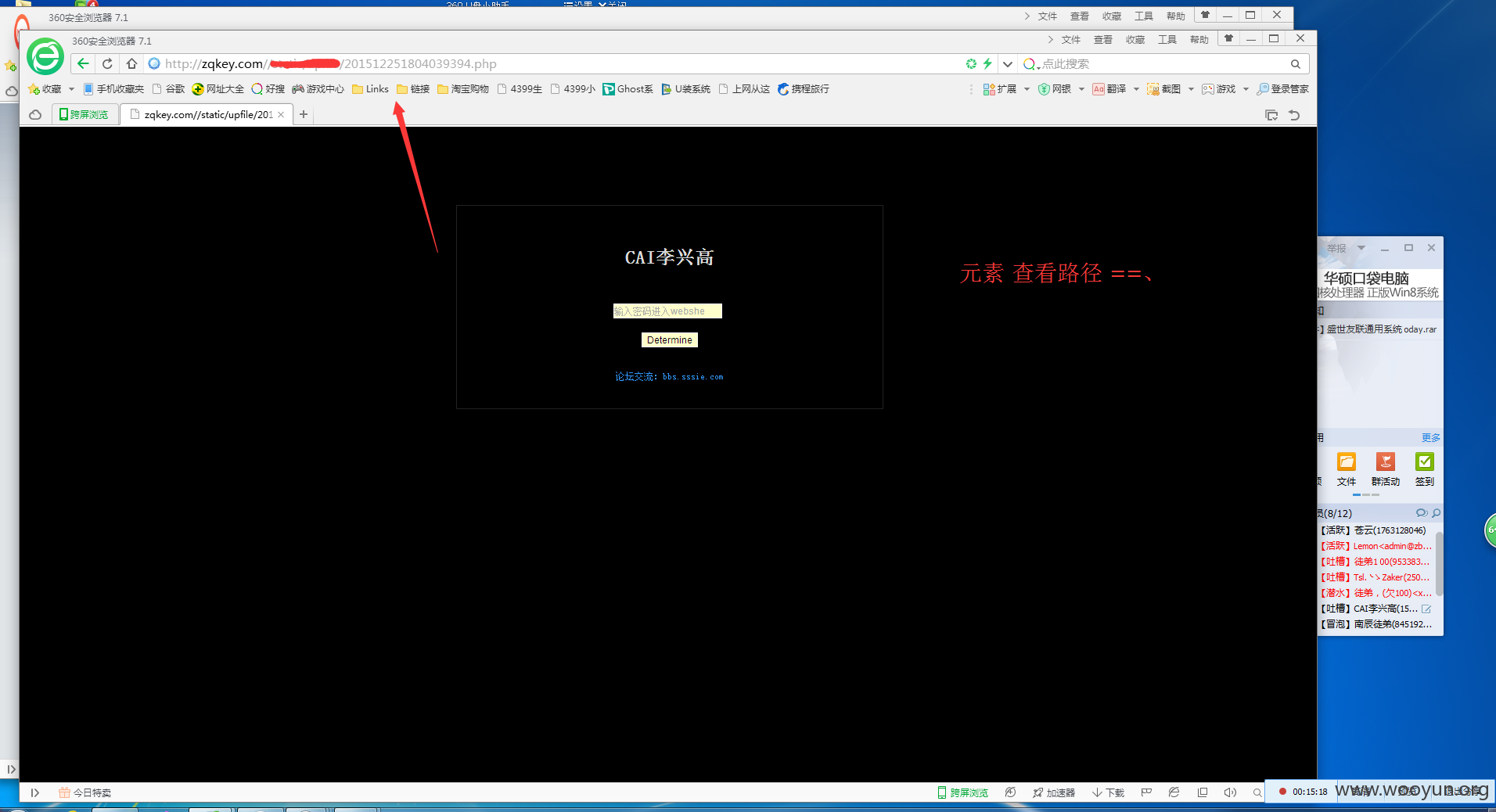Open the 查看 menu in front browser
The width and height of the screenshot is (1496, 812).
click(x=1102, y=40)
